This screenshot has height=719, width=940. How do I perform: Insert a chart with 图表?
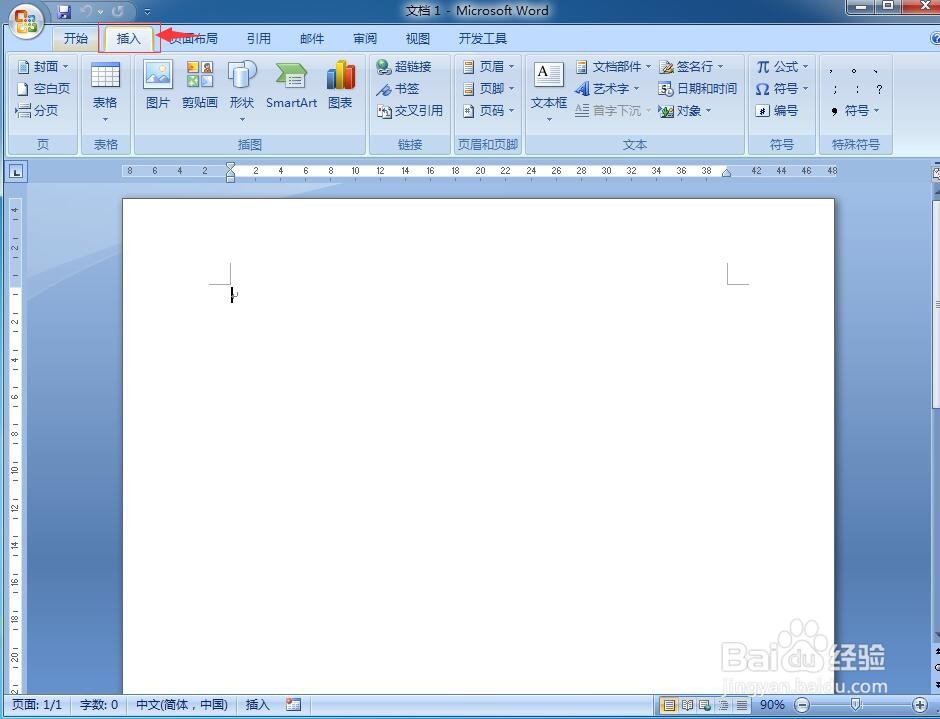pyautogui.click(x=341, y=85)
